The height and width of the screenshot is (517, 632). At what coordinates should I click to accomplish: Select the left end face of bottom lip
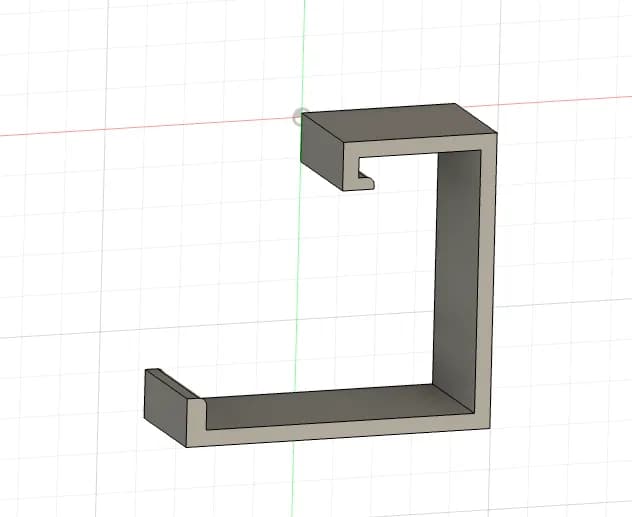[165, 407]
